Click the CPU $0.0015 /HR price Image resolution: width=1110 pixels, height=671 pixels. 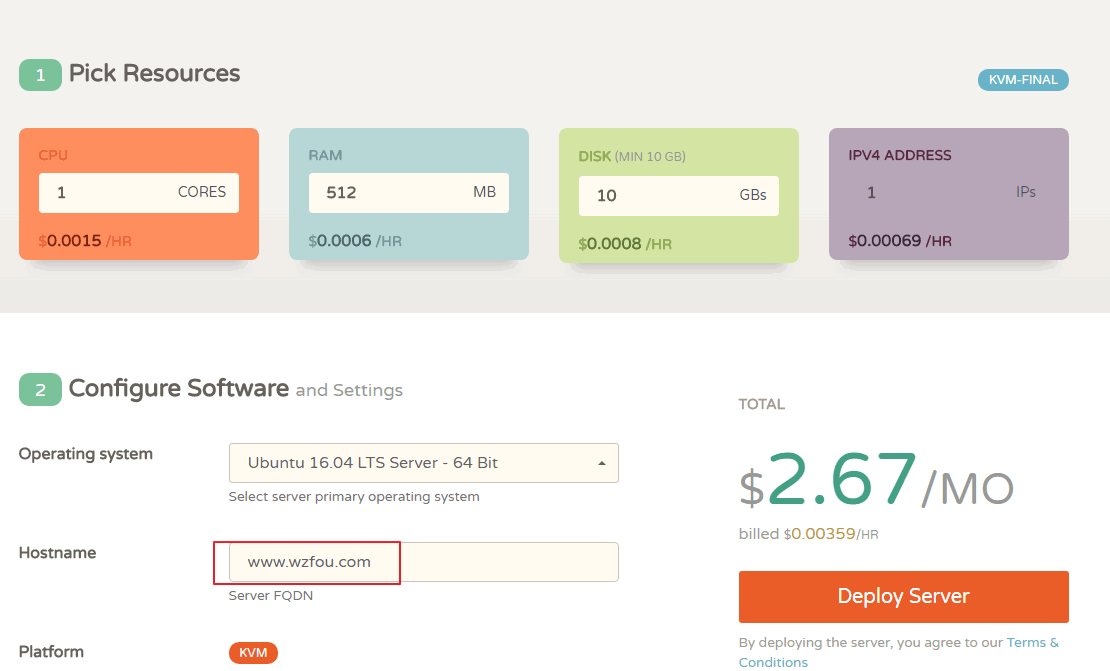pos(84,241)
